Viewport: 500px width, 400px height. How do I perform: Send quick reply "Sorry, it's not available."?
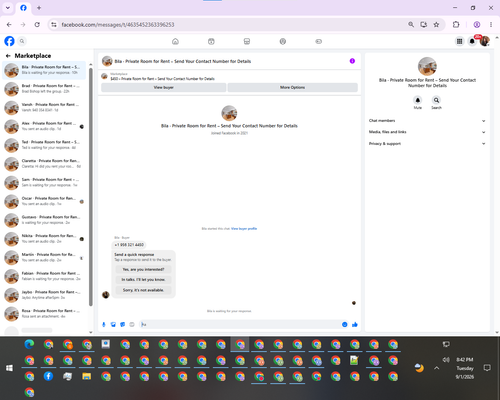[x=143, y=290]
